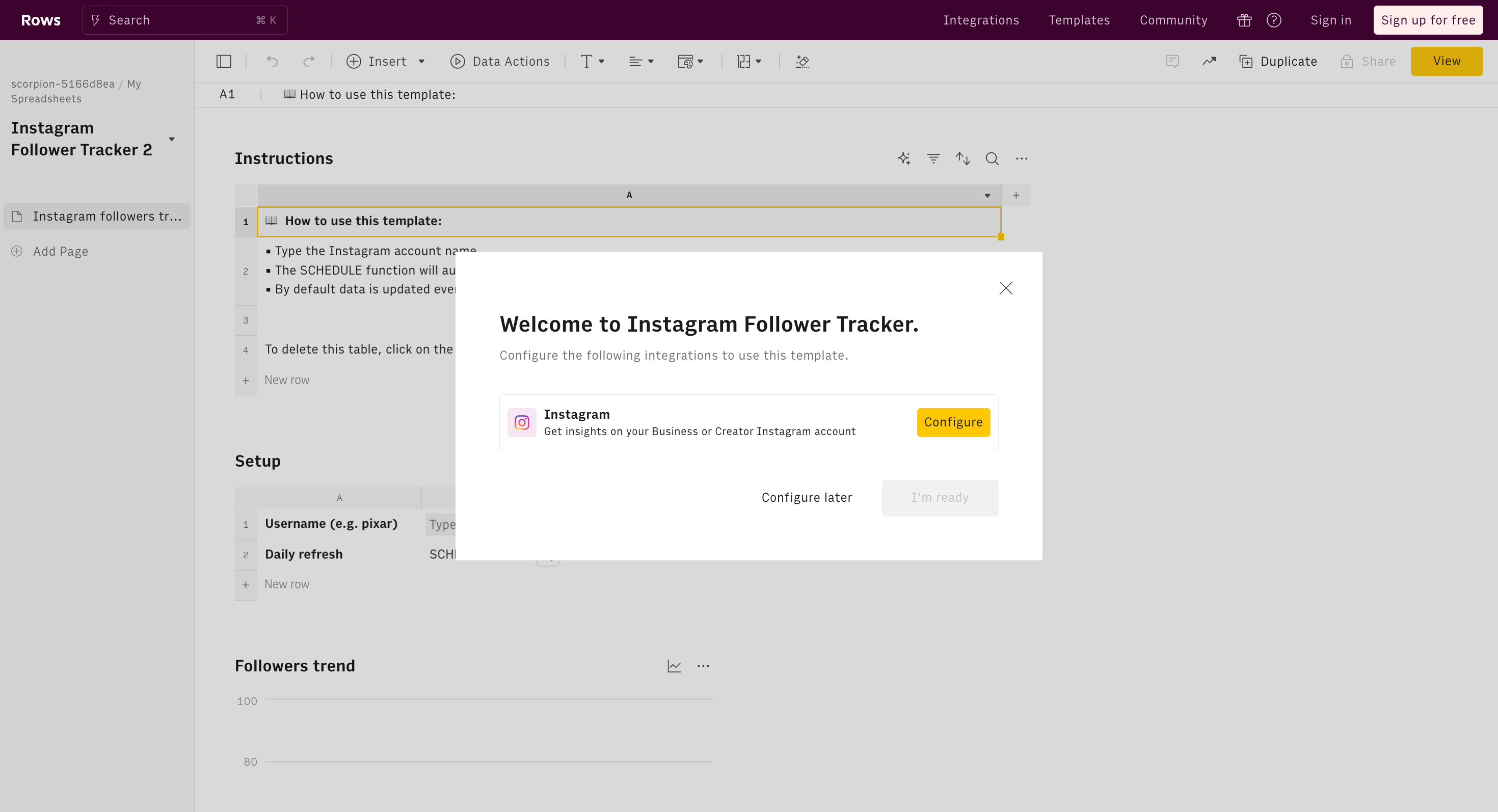Choose Configure later in the dialog
The image size is (1498, 812).
click(807, 498)
